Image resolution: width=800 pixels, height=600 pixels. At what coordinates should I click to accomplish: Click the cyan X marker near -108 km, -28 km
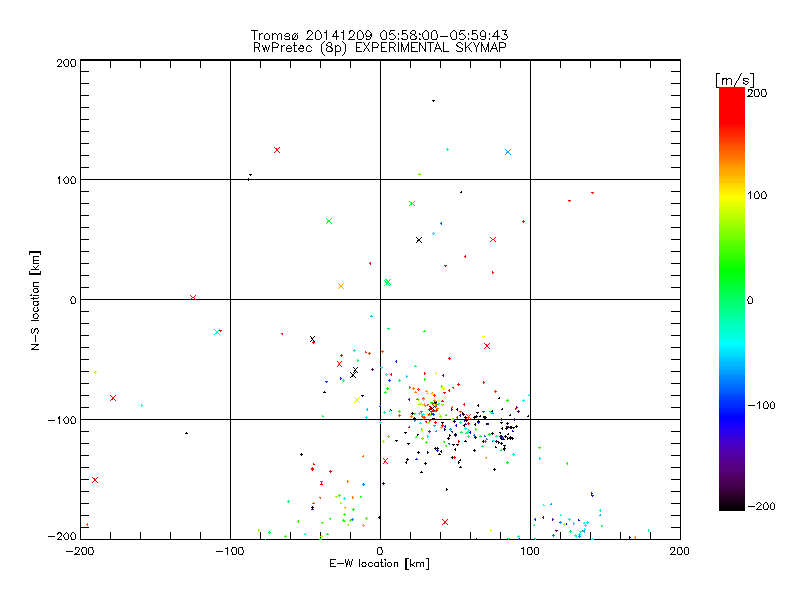coord(217,332)
